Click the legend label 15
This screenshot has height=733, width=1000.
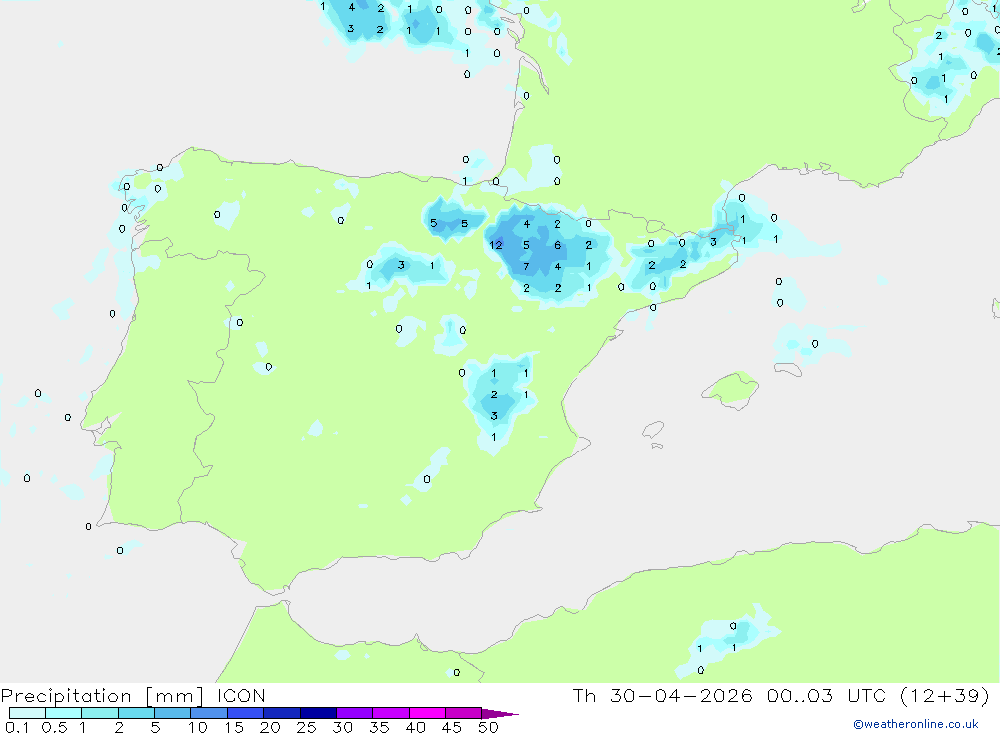(x=234, y=727)
